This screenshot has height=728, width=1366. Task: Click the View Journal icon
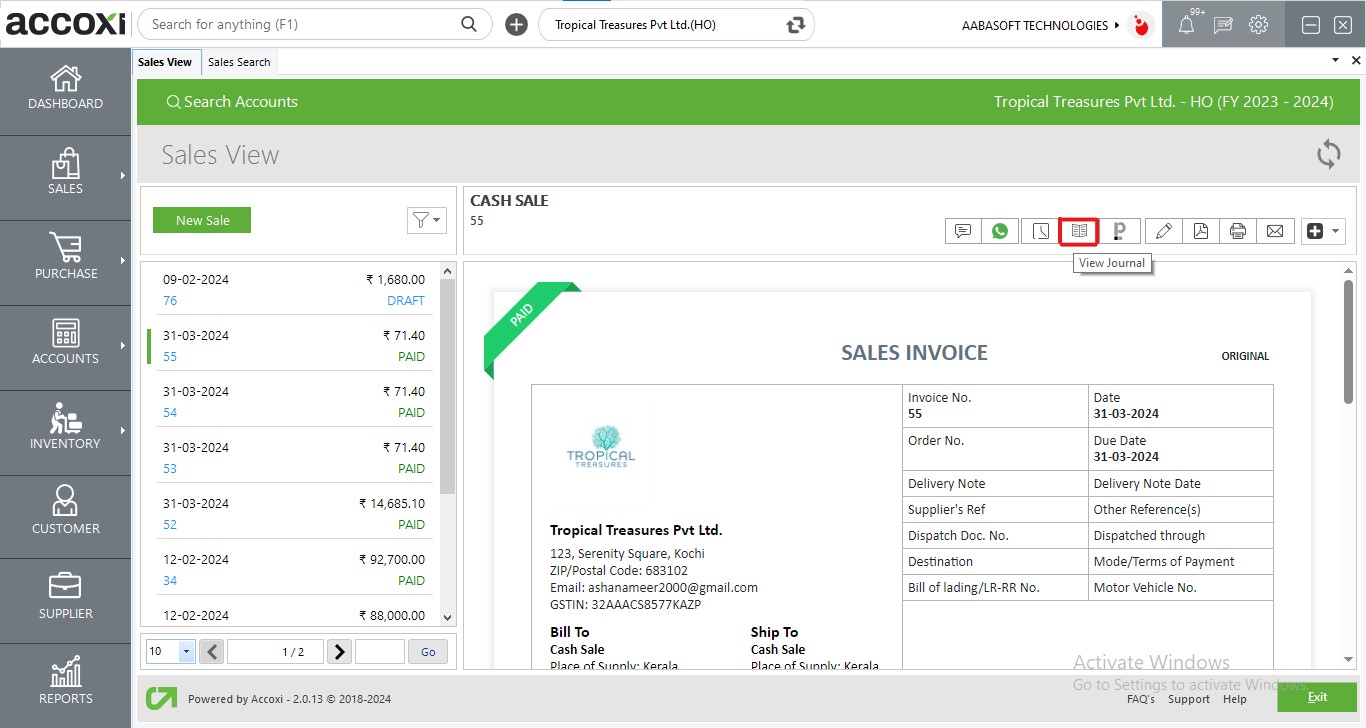click(x=1079, y=231)
